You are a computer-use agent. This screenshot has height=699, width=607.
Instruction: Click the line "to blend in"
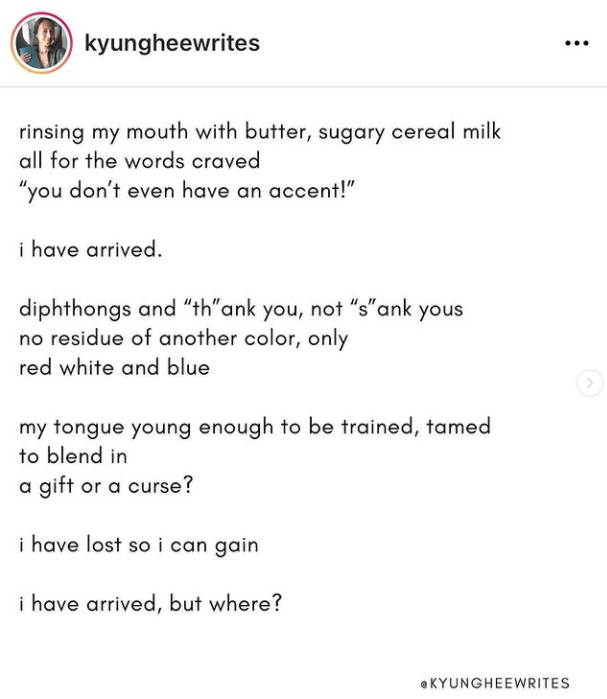[73, 456]
